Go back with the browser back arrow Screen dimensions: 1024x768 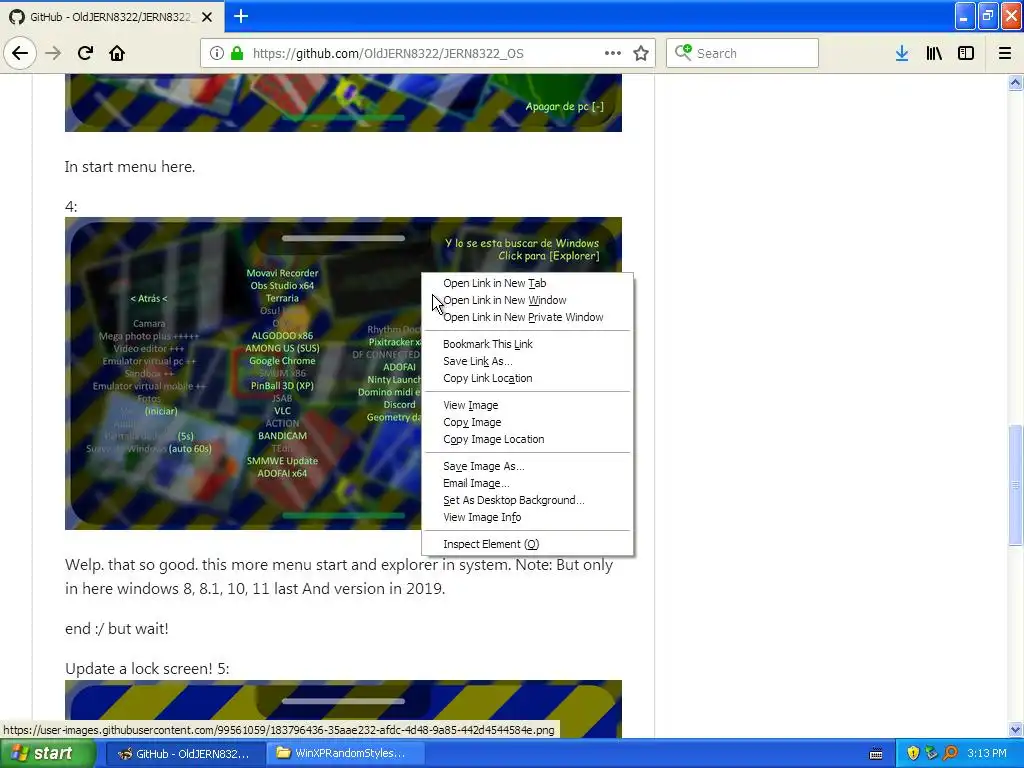click(x=20, y=53)
